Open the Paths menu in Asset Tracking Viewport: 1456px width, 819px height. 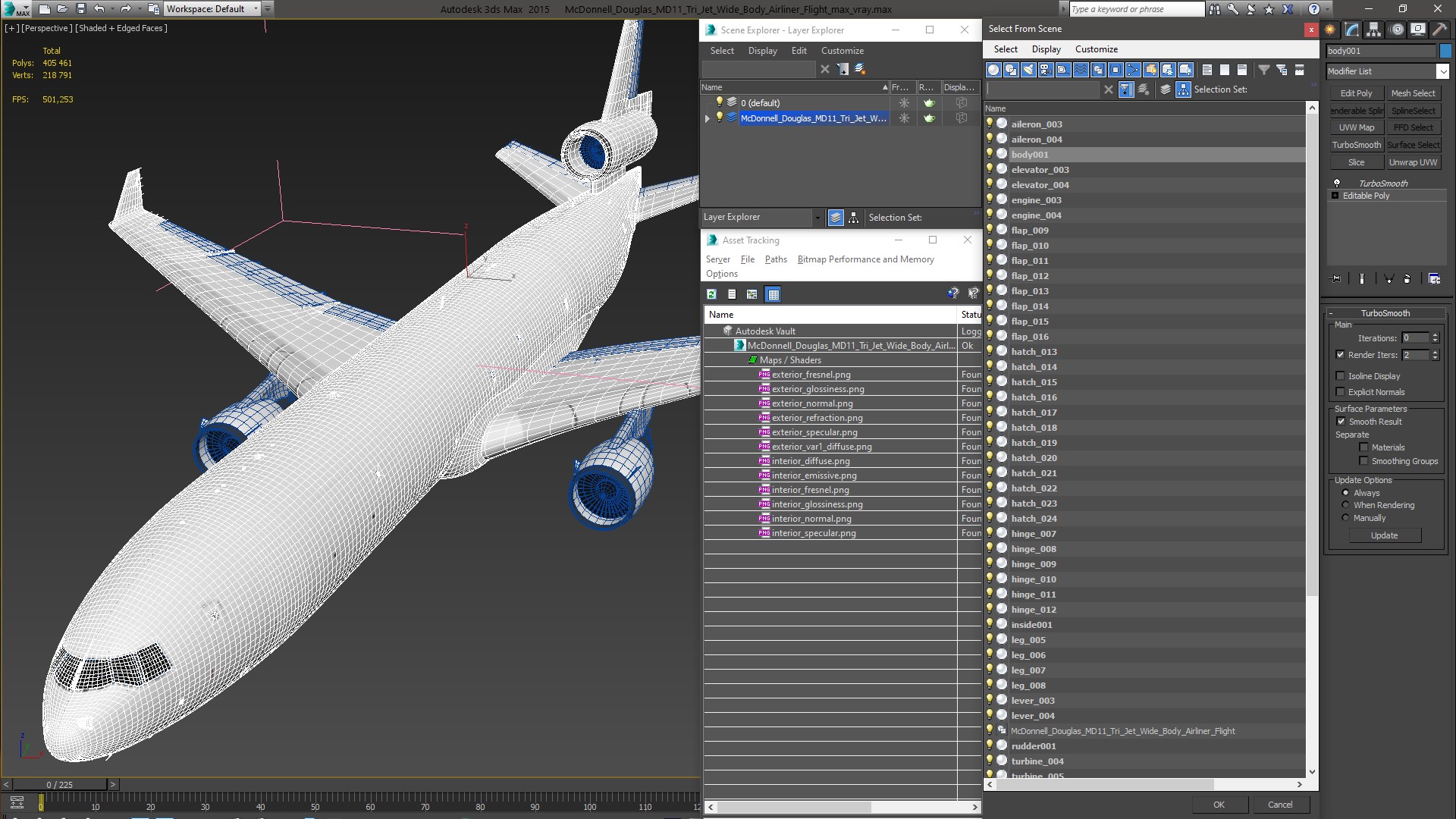tap(776, 259)
